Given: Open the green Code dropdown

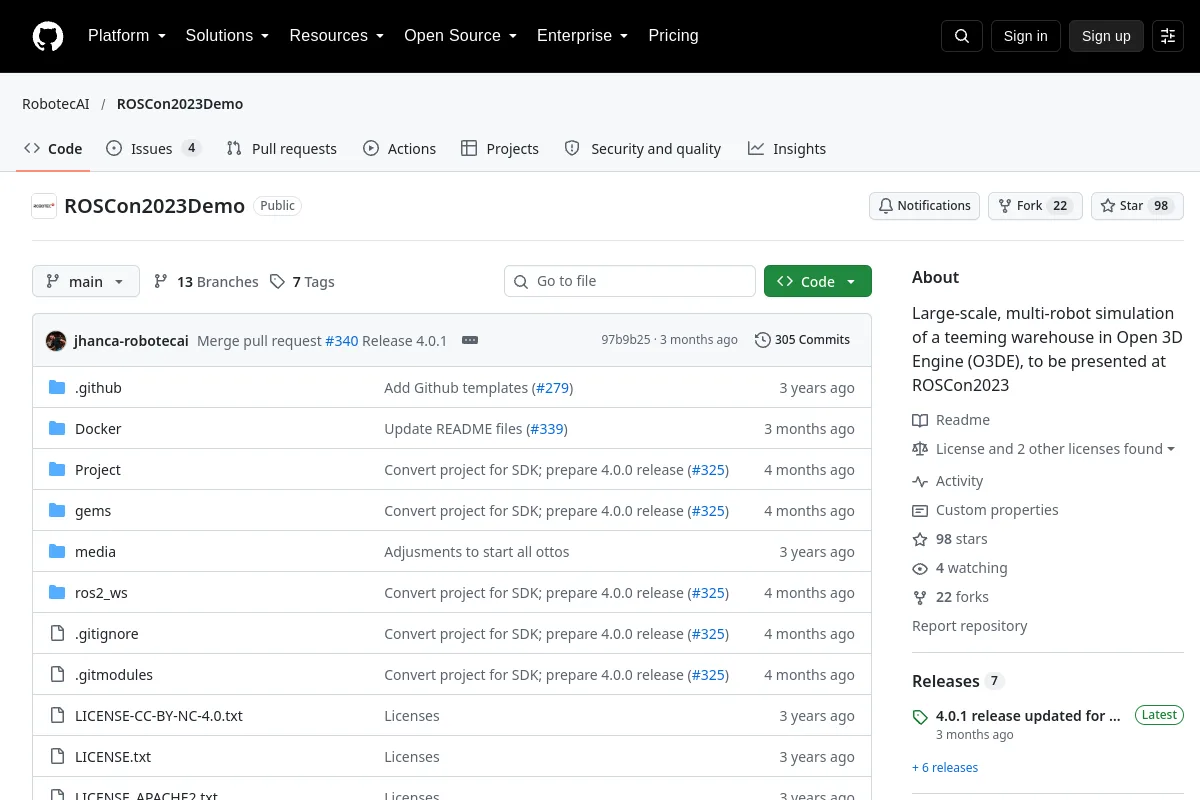Looking at the screenshot, I should coord(818,282).
